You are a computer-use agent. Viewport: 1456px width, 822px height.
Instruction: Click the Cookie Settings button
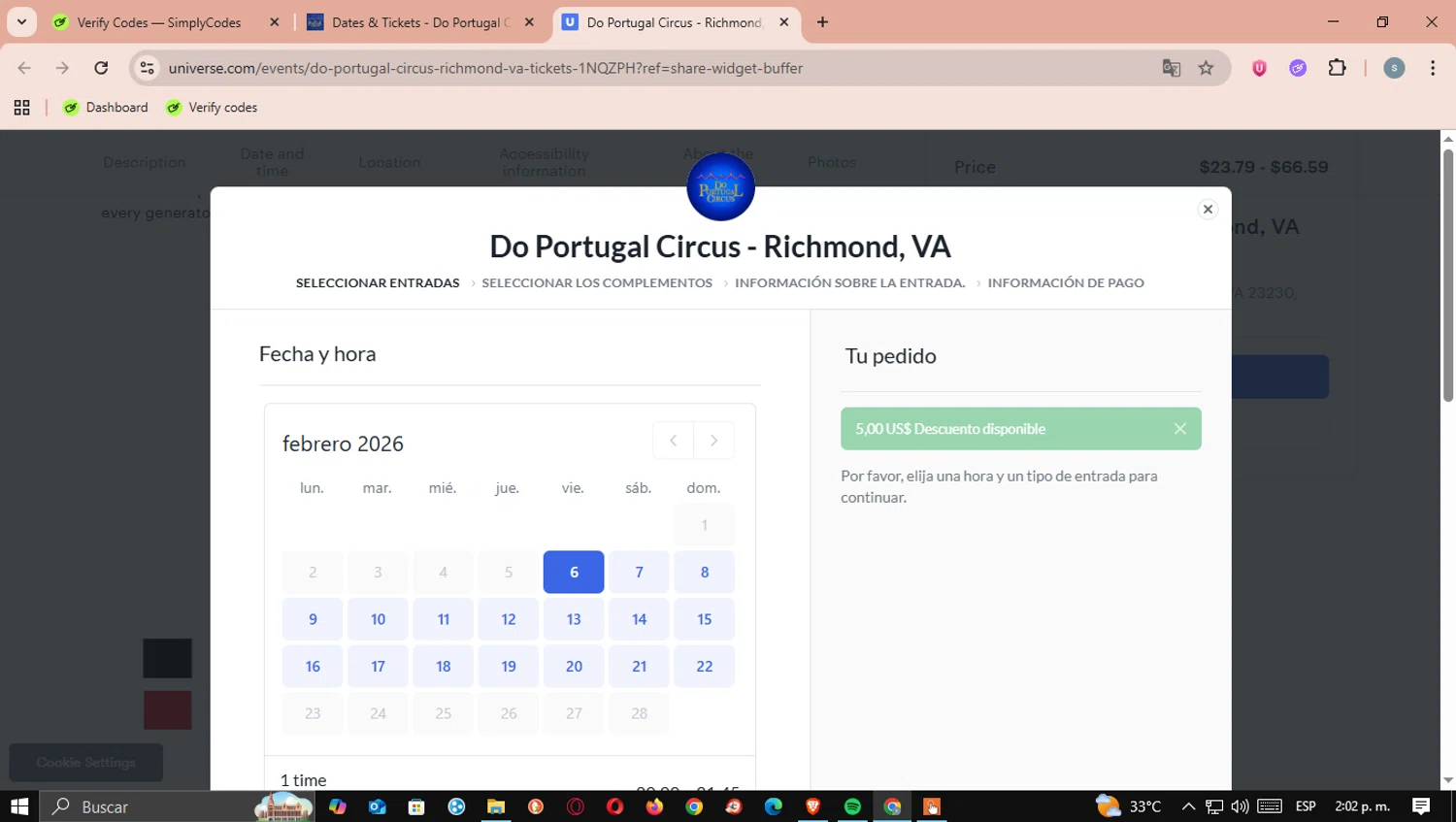coord(86,763)
